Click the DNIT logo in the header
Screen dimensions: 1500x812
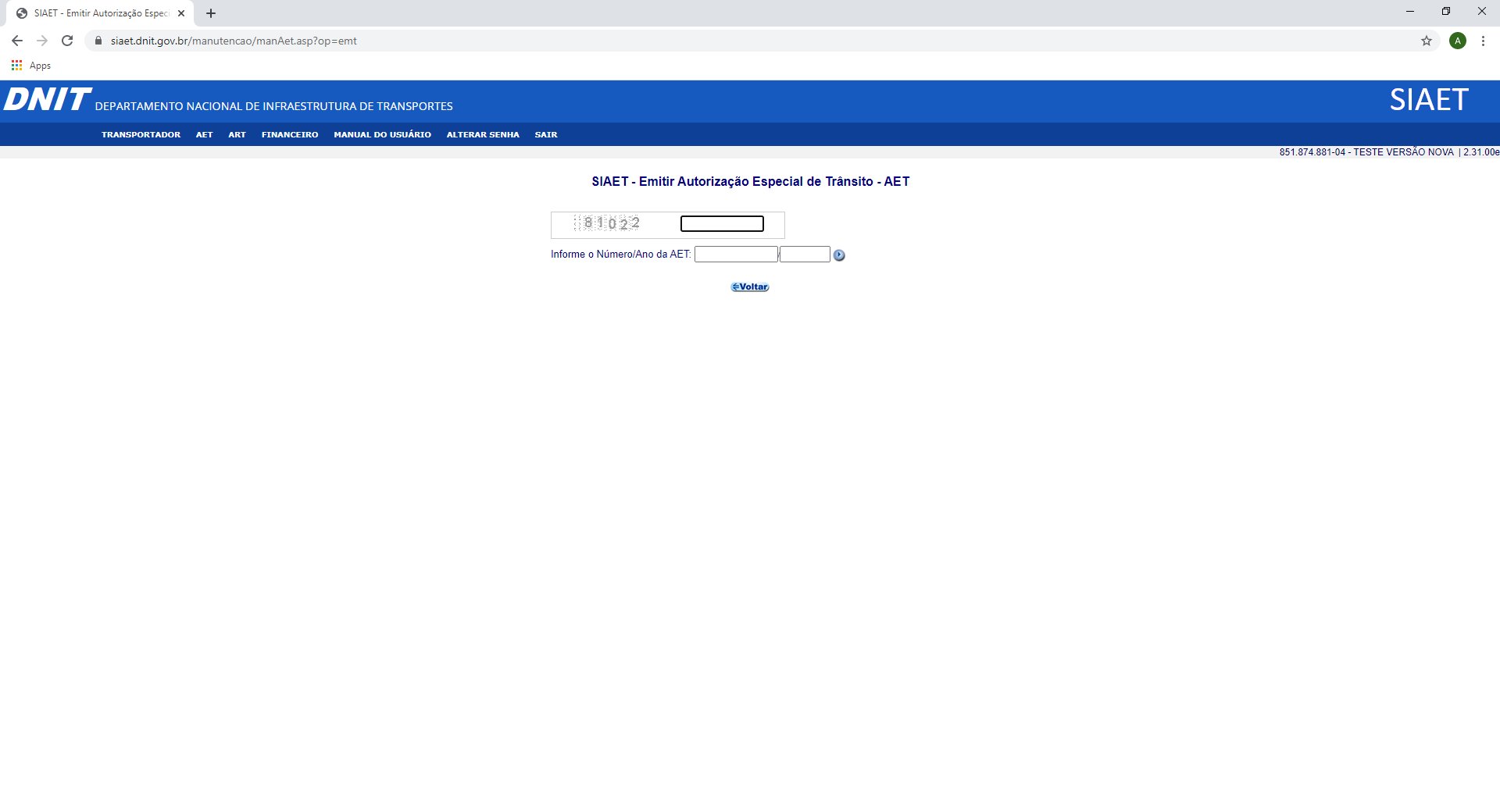[x=47, y=99]
